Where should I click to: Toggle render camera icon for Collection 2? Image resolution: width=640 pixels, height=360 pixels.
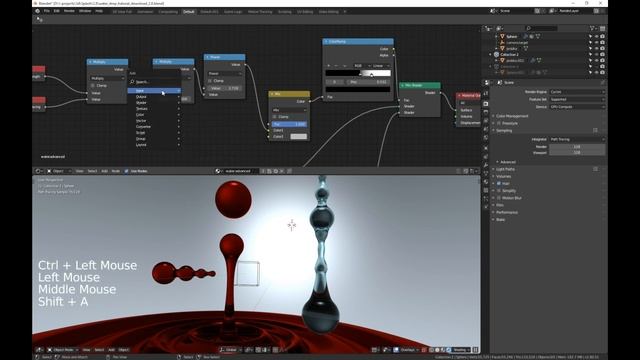point(602,54)
